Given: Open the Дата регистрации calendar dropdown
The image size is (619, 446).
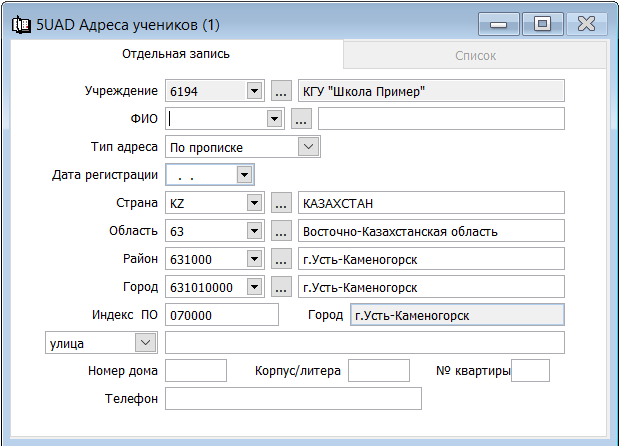Looking at the screenshot, I should click(x=244, y=174).
